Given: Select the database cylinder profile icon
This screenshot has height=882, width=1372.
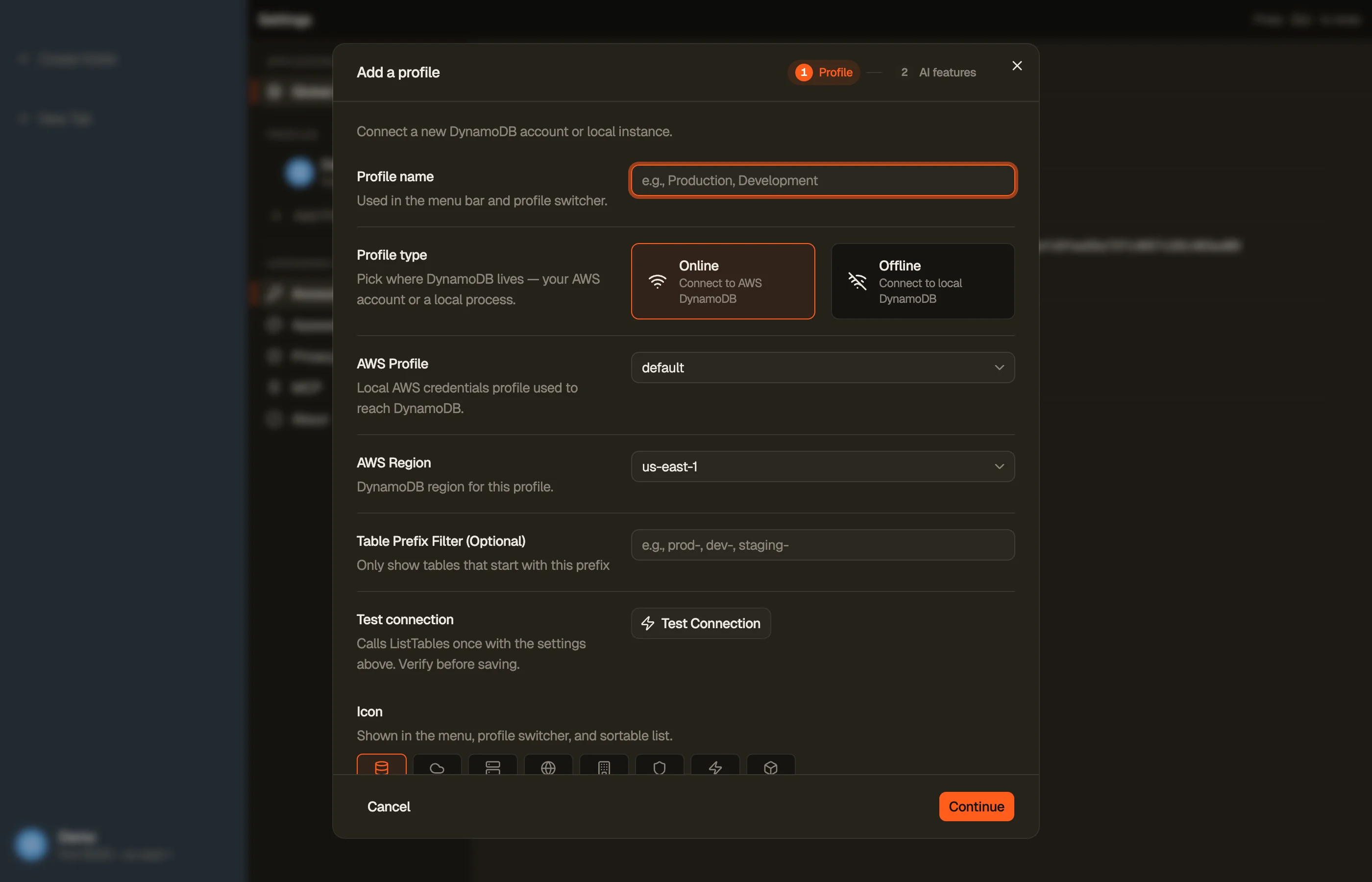Looking at the screenshot, I should click(x=381, y=764).
